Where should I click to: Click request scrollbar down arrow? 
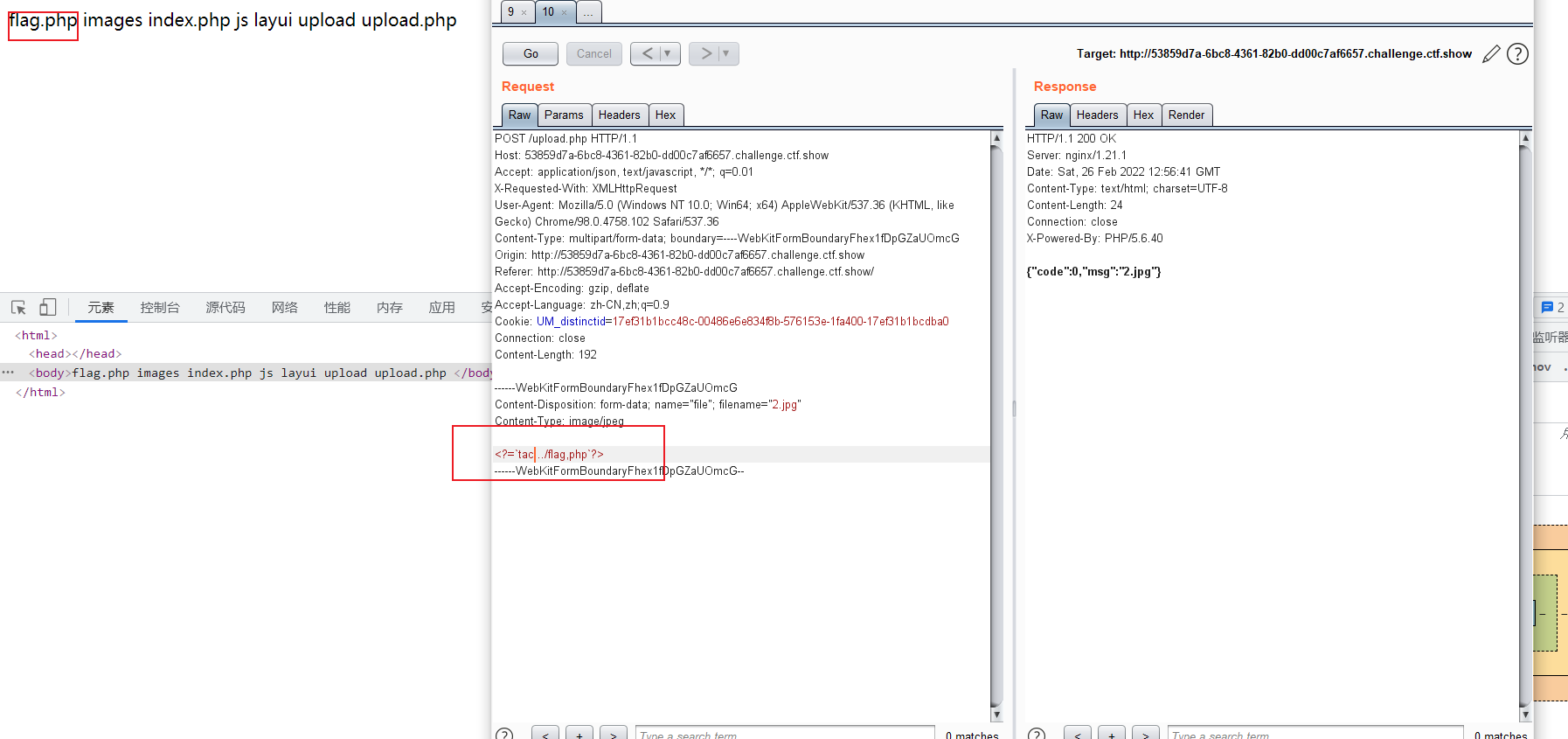click(x=996, y=715)
